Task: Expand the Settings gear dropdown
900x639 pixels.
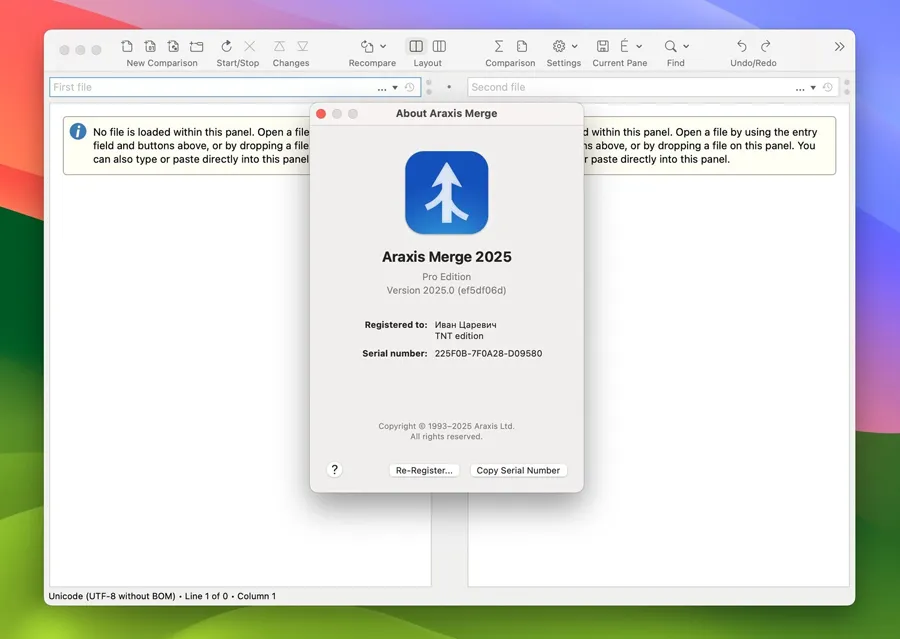Action: (574, 47)
